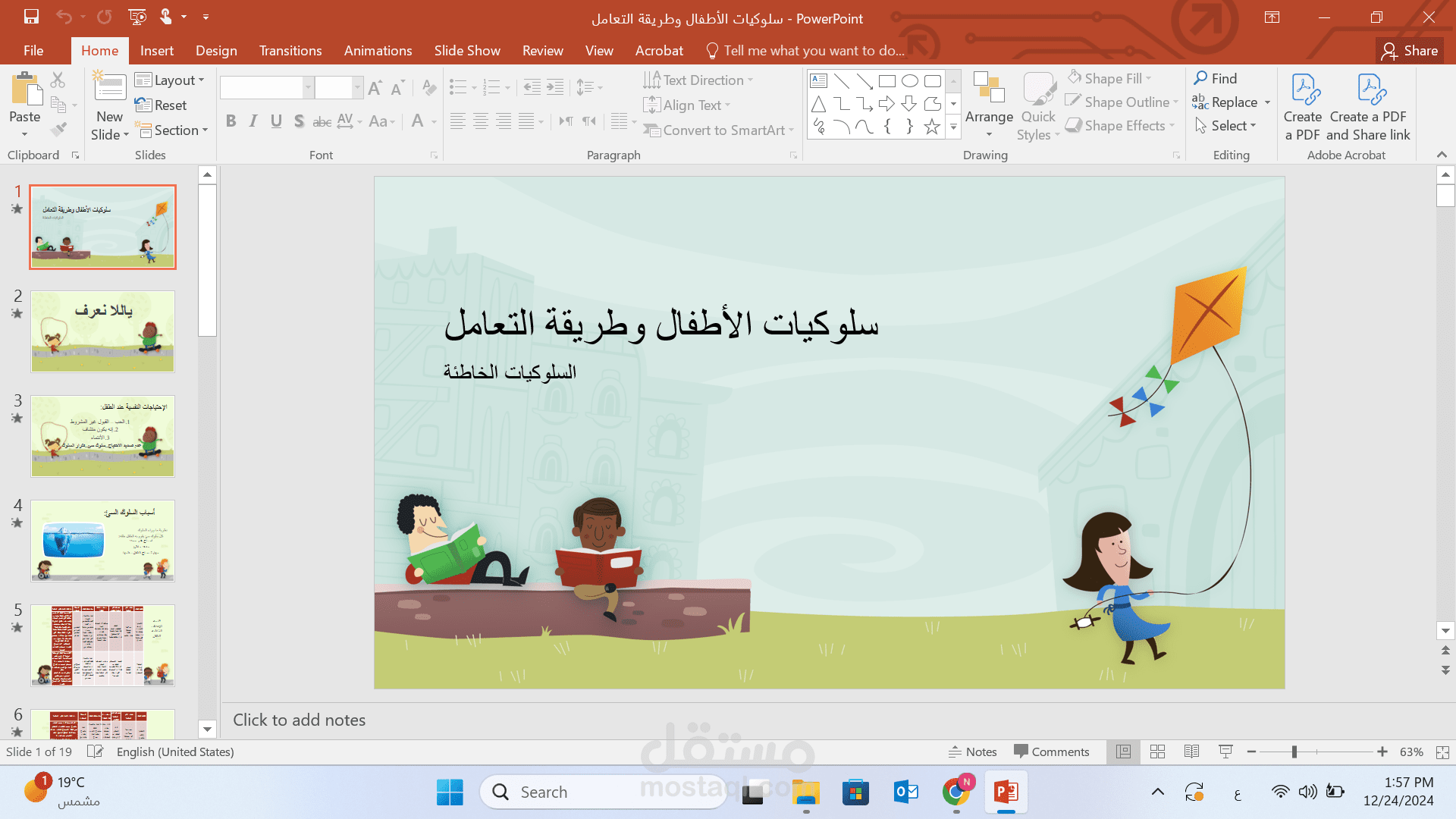
Task: Expand the Layout dropdown
Action: 171,80
